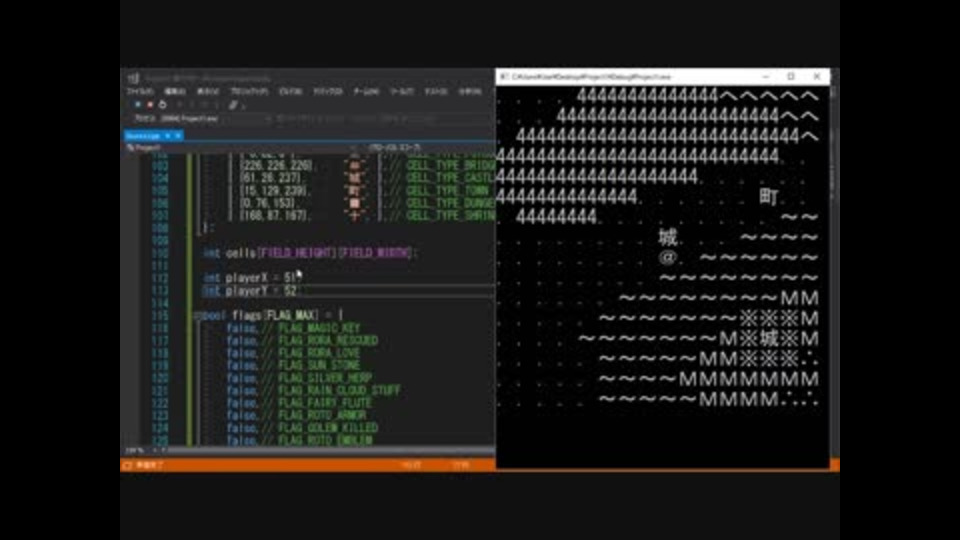This screenshot has width=960, height=540.
Task: Click the {15, 129, 239} CELL_TYPE_TOWN line
Action: click(x=367, y=190)
